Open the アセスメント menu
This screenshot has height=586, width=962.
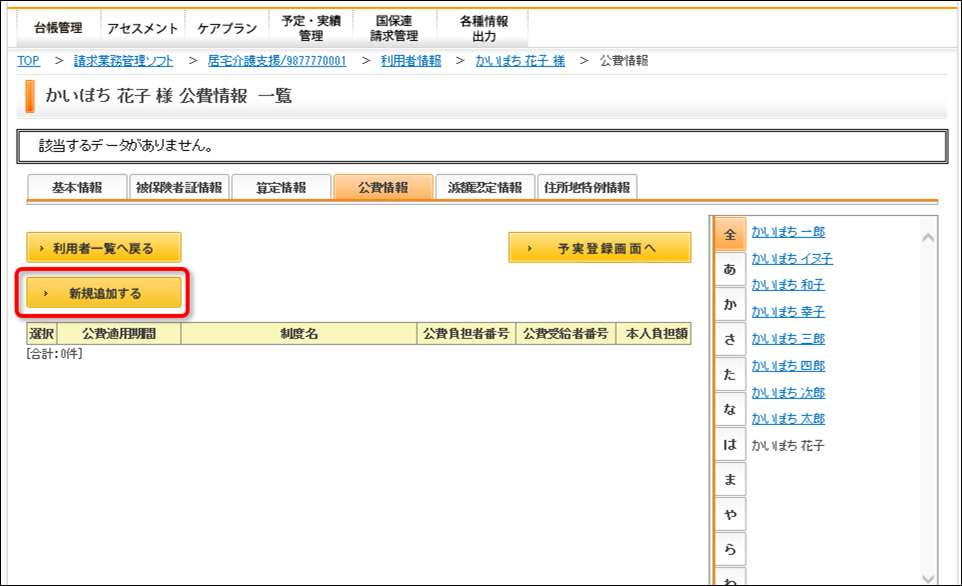coord(142,28)
